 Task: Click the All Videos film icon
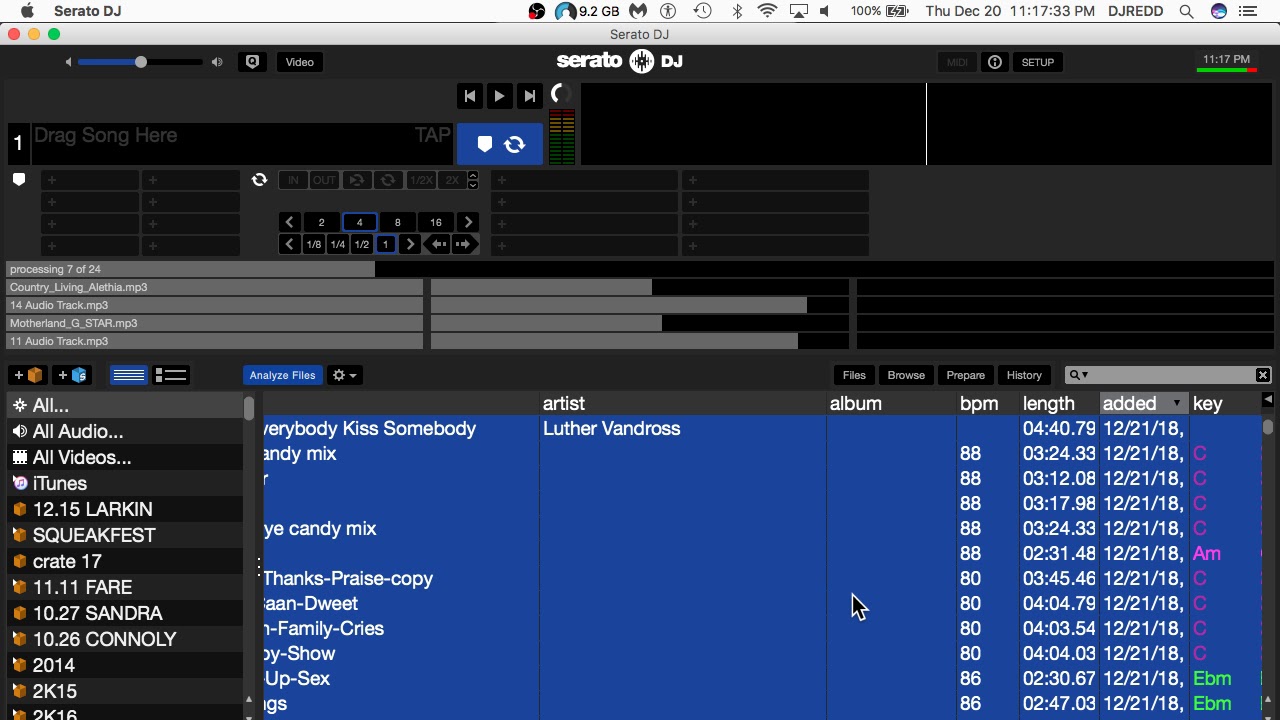(19, 457)
